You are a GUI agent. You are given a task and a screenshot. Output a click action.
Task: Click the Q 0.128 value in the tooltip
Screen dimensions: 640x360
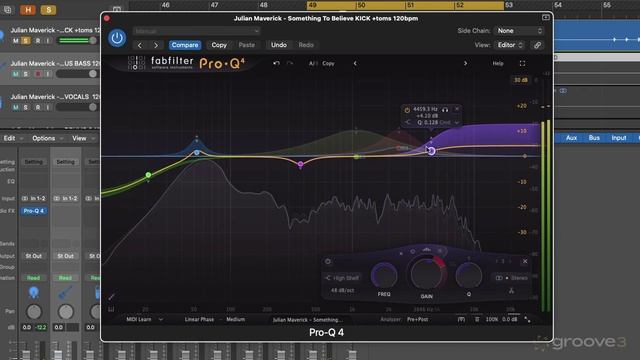pos(427,122)
